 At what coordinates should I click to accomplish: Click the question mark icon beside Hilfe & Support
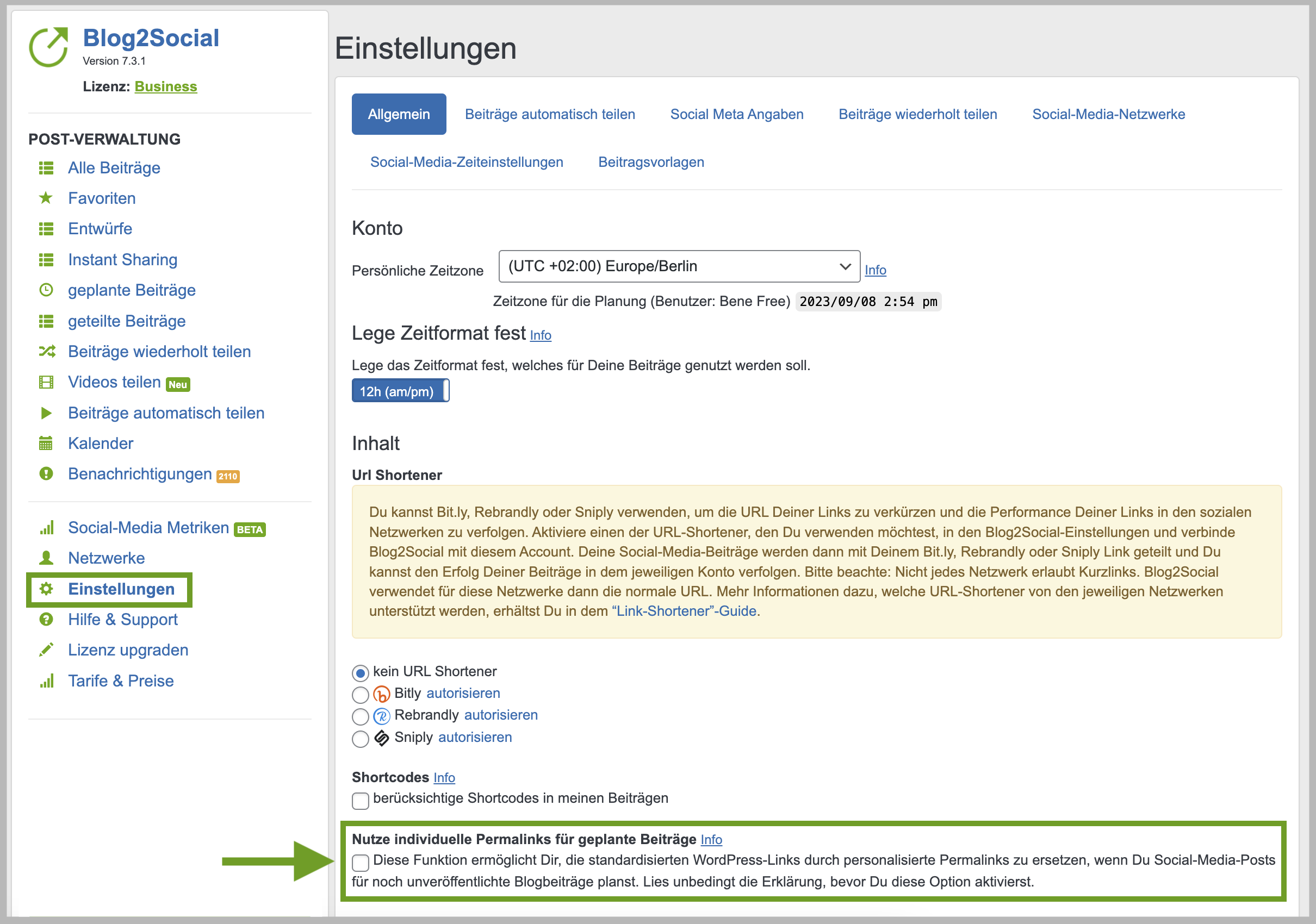(x=46, y=619)
